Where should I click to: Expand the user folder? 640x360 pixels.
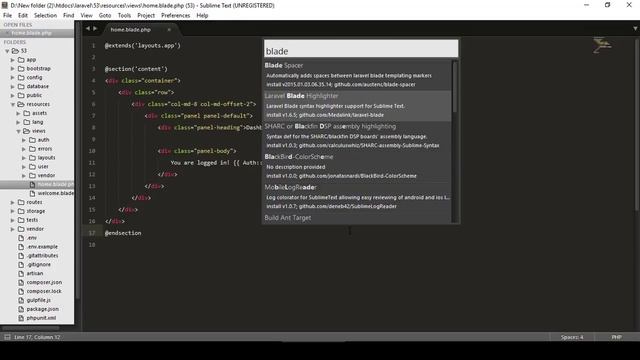[24, 167]
